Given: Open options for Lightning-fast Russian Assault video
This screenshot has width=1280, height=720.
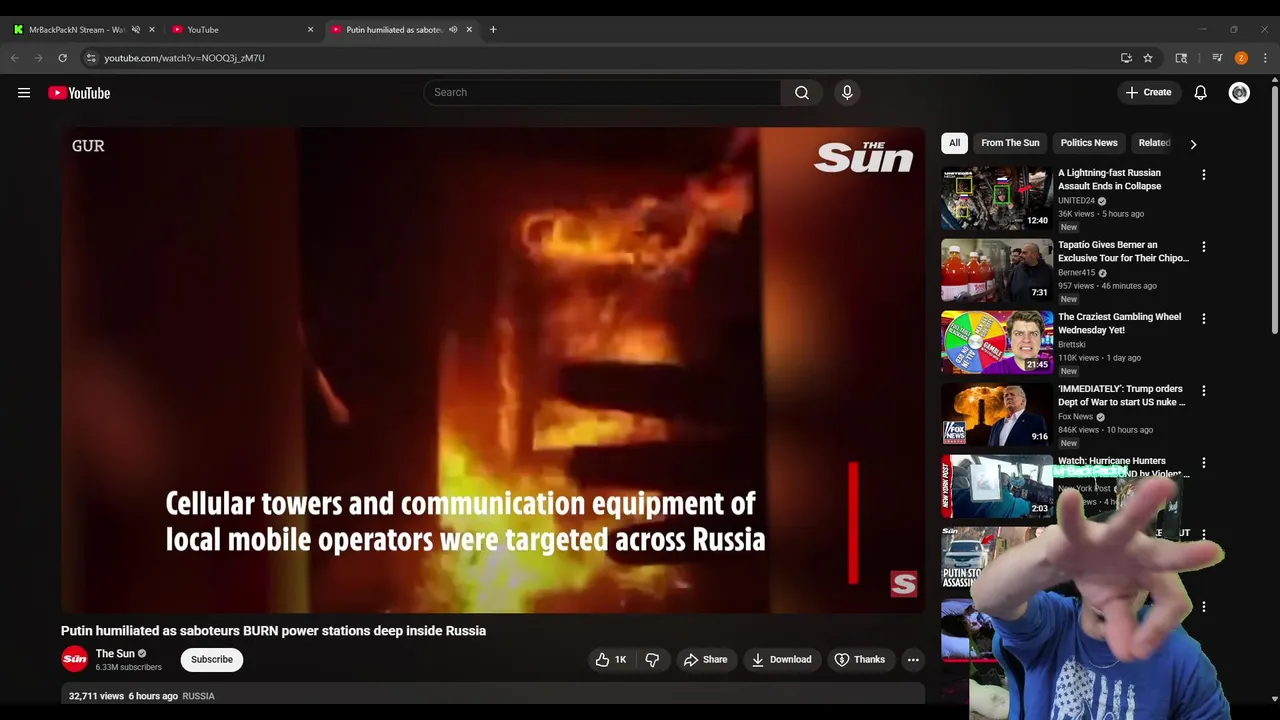Looking at the screenshot, I should [1204, 174].
